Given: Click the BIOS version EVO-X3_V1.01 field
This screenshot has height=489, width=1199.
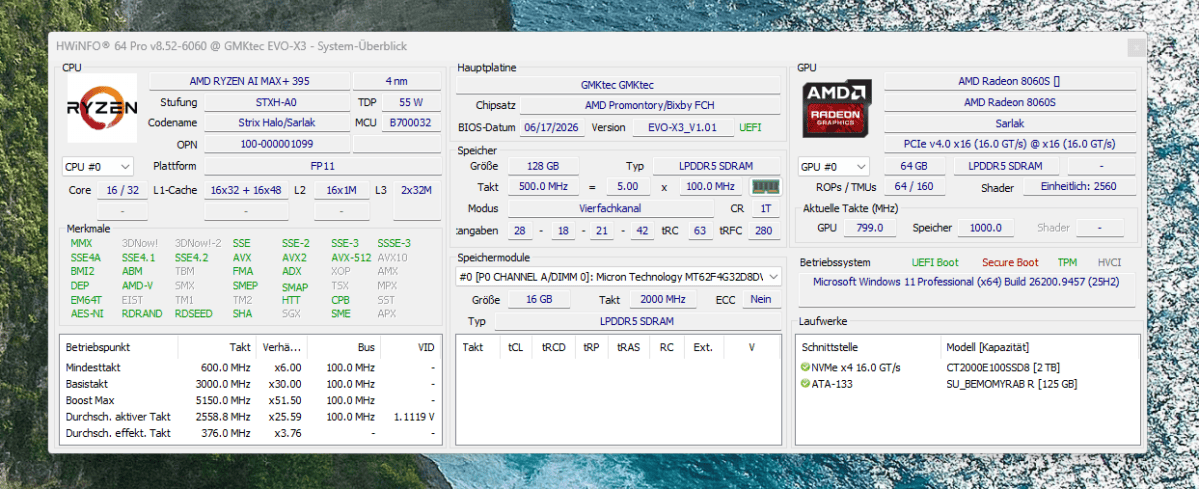Looking at the screenshot, I should 683,128.
